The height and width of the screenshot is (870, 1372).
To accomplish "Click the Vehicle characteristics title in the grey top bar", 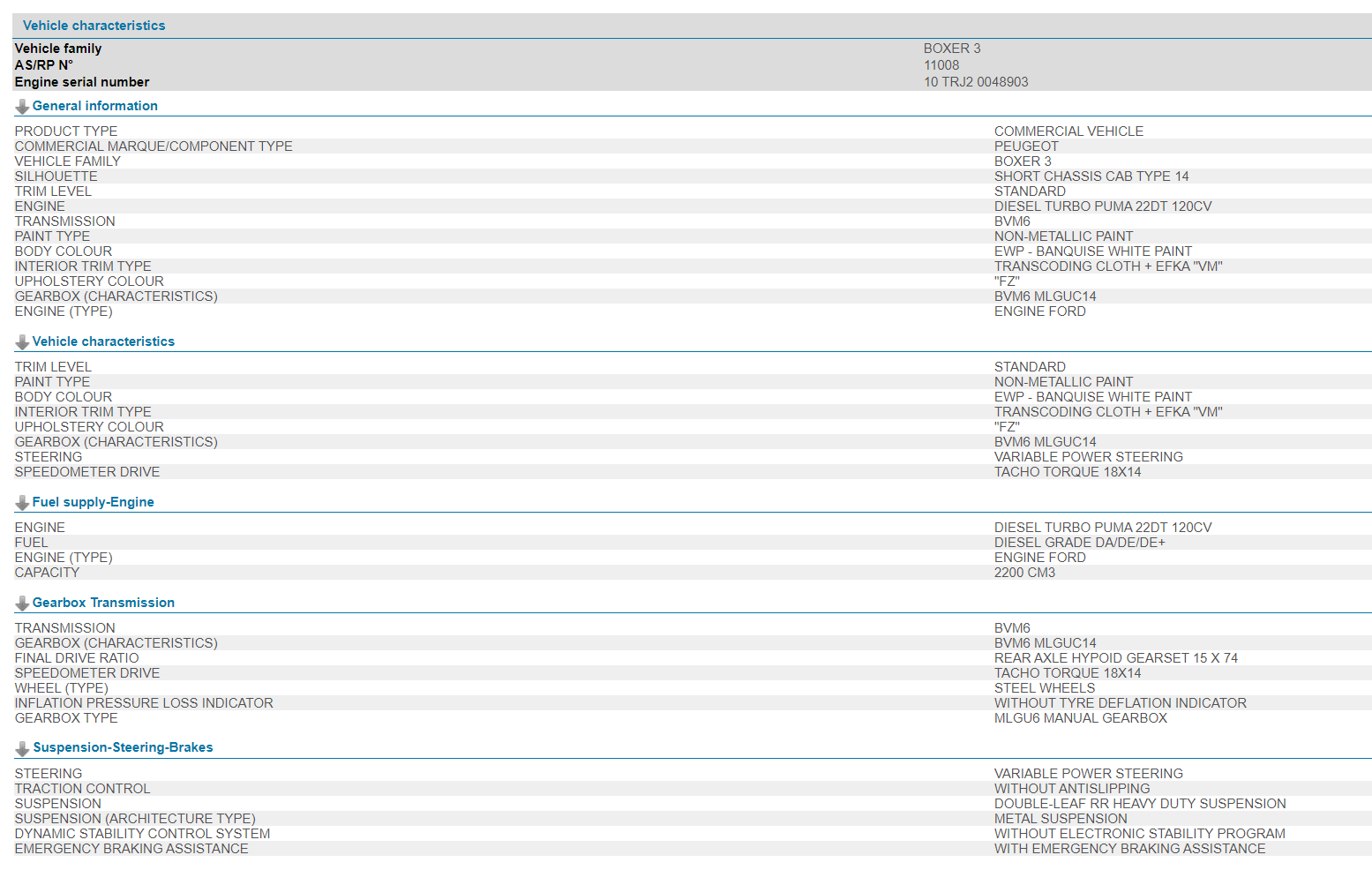I will tap(94, 26).
